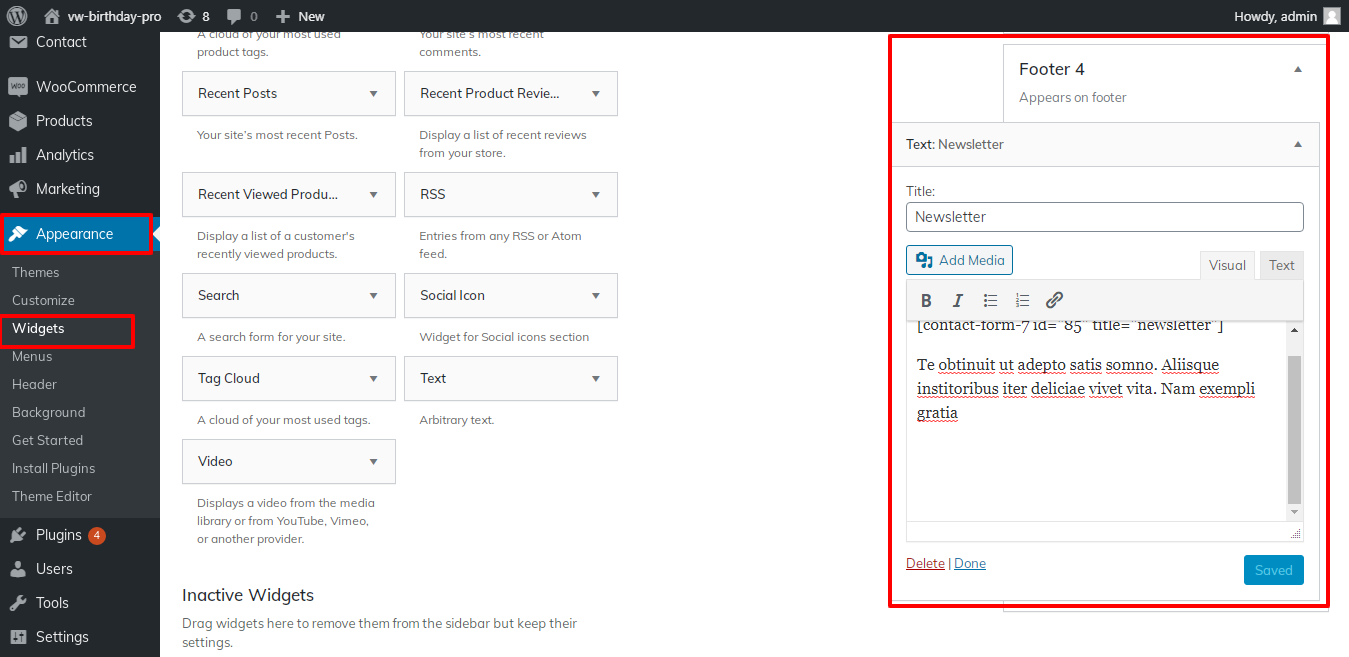
Task: Click the widget Title input field
Action: click(x=1104, y=217)
